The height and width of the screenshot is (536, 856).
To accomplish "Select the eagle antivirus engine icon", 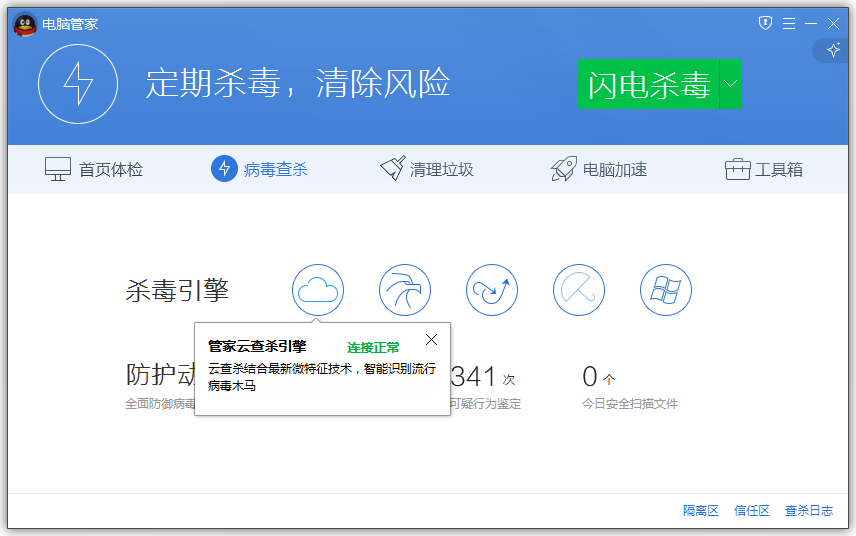I will [405, 290].
